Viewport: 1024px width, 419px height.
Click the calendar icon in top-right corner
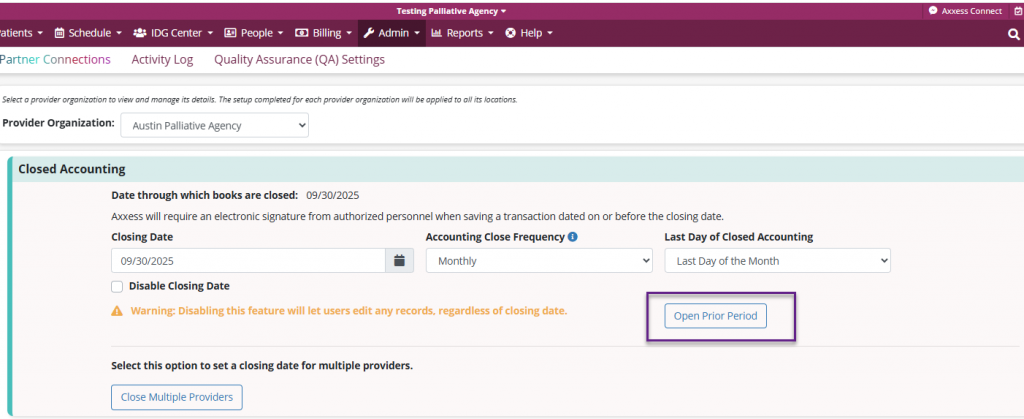(x=1017, y=11)
